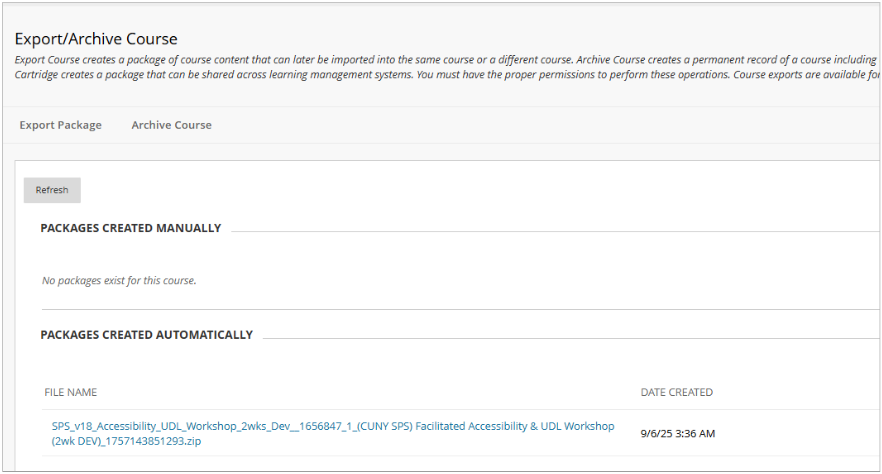This screenshot has width=882, height=474.
Task: Click the Export Package button
Action: pyautogui.click(x=60, y=125)
